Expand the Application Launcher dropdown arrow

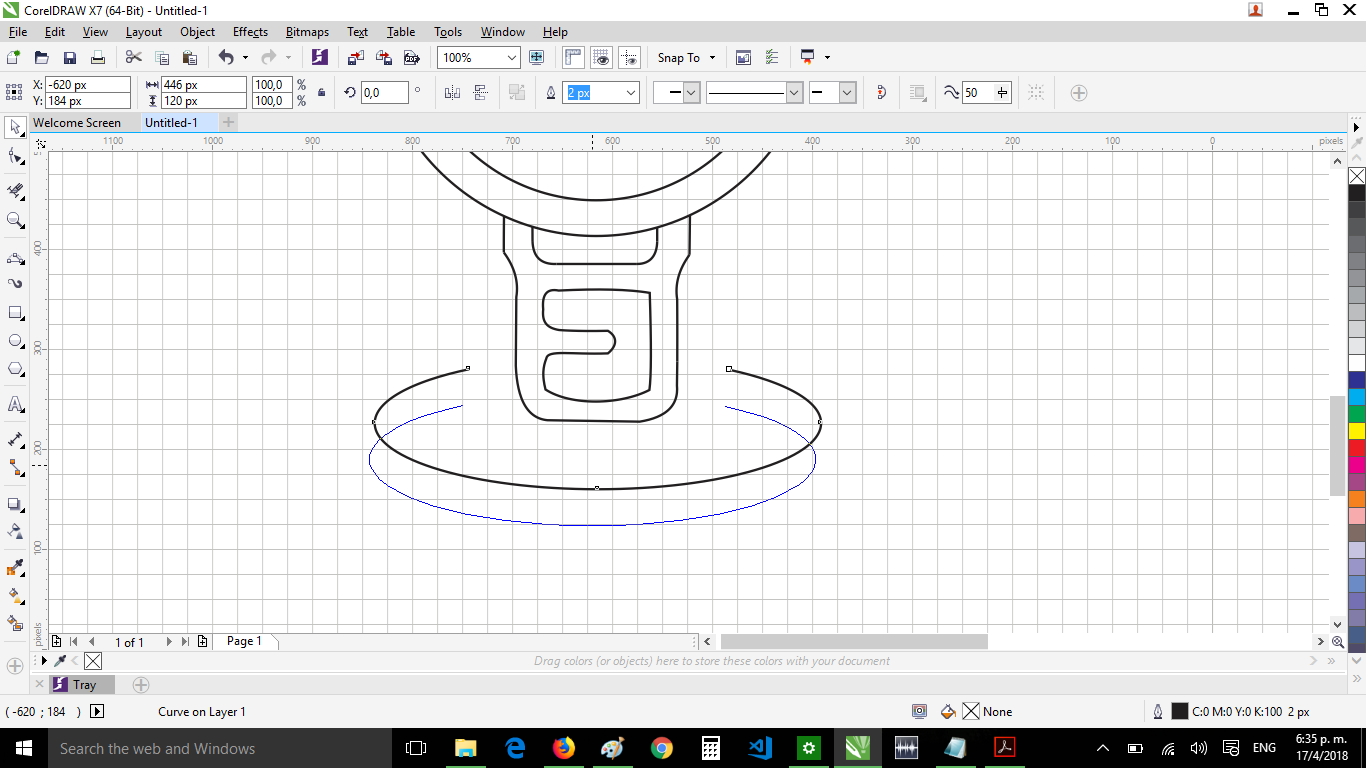(x=827, y=58)
